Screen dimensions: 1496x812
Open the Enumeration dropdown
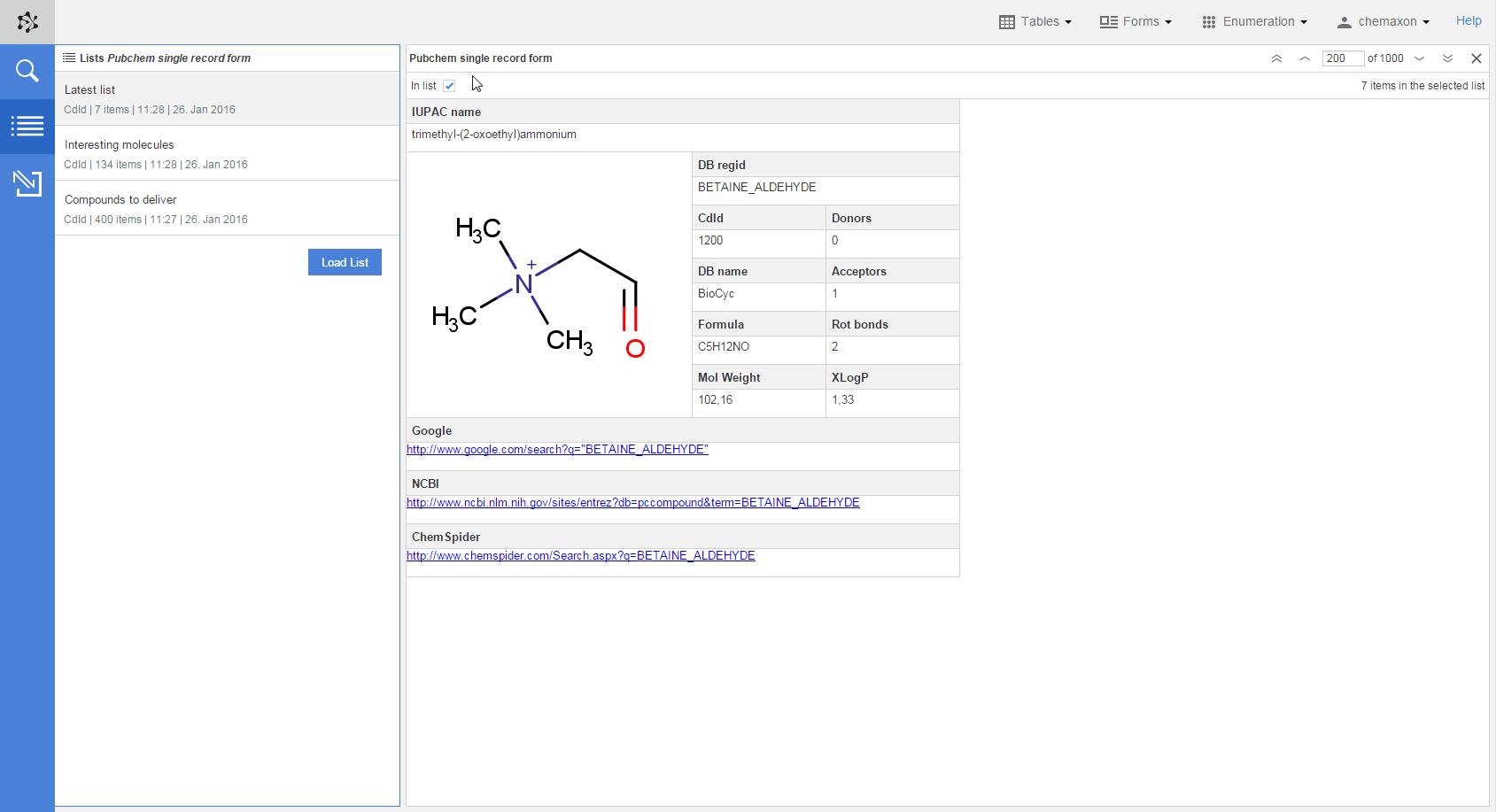(x=1254, y=22)
